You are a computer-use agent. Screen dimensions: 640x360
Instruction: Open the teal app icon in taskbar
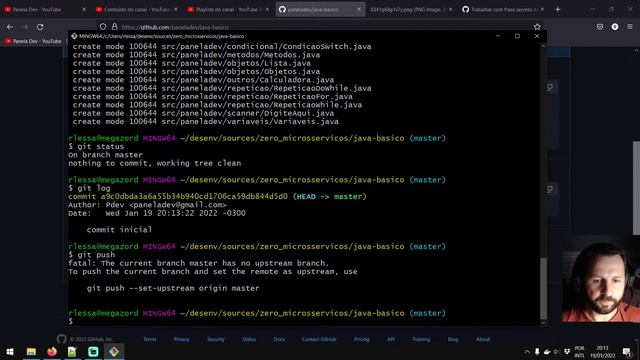(93, 351)
